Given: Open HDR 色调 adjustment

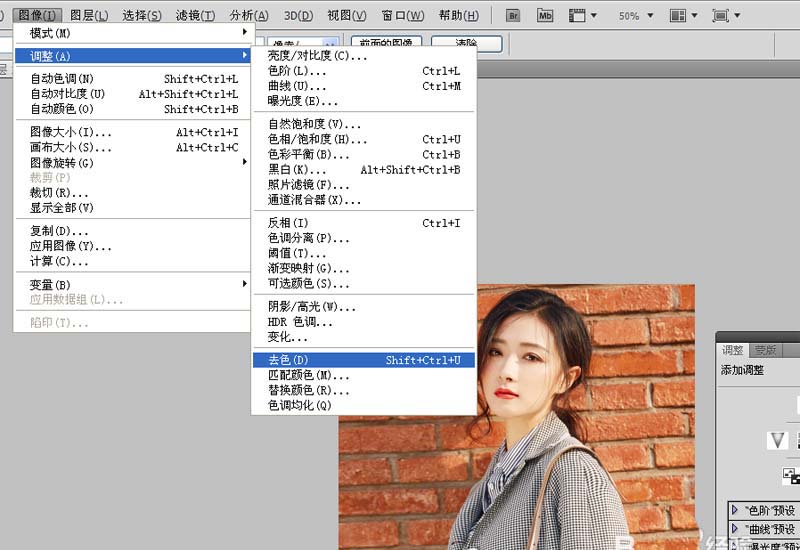Looking at the screenshot, I should click(364, 322).
